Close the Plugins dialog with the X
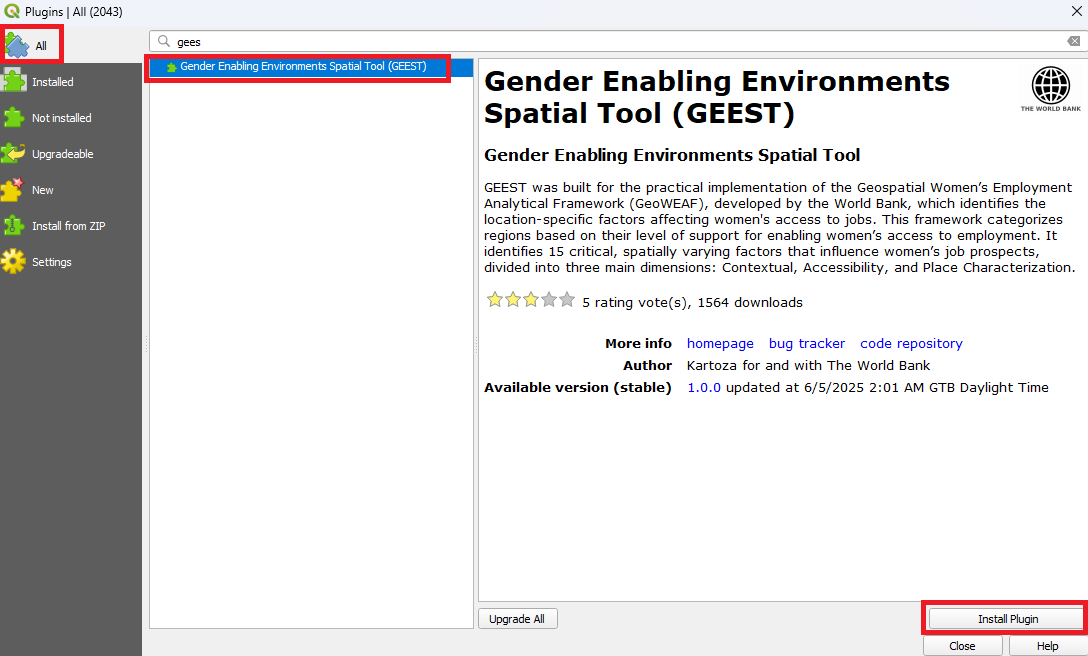Image resolution: width=1088 pixels, height=656 pixels. pyautogui.click(x=1076, y=11)
